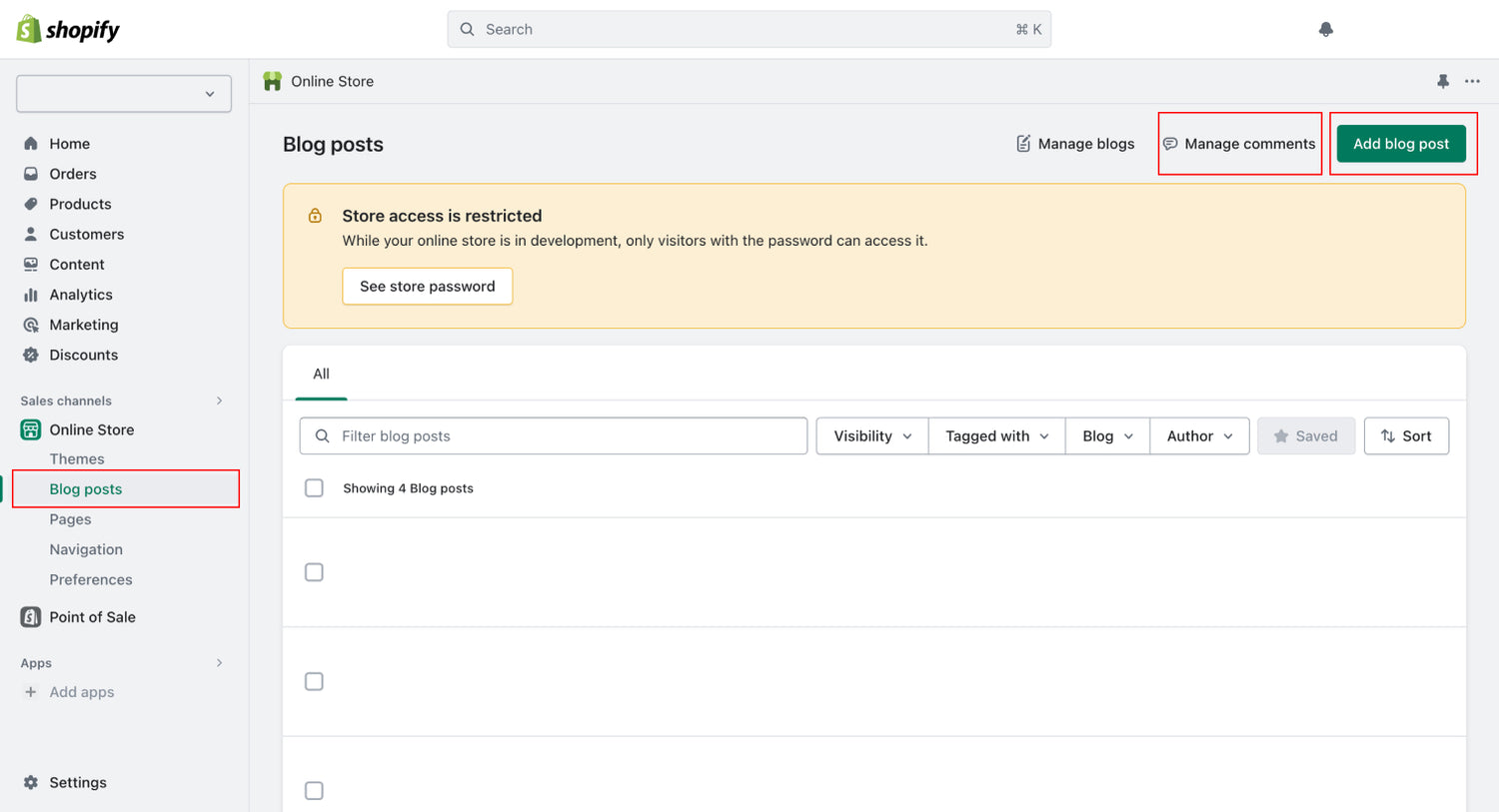1499x812 pixels.
Task: Expand the Sales channels section chevron
Action: tap(219, 402)
